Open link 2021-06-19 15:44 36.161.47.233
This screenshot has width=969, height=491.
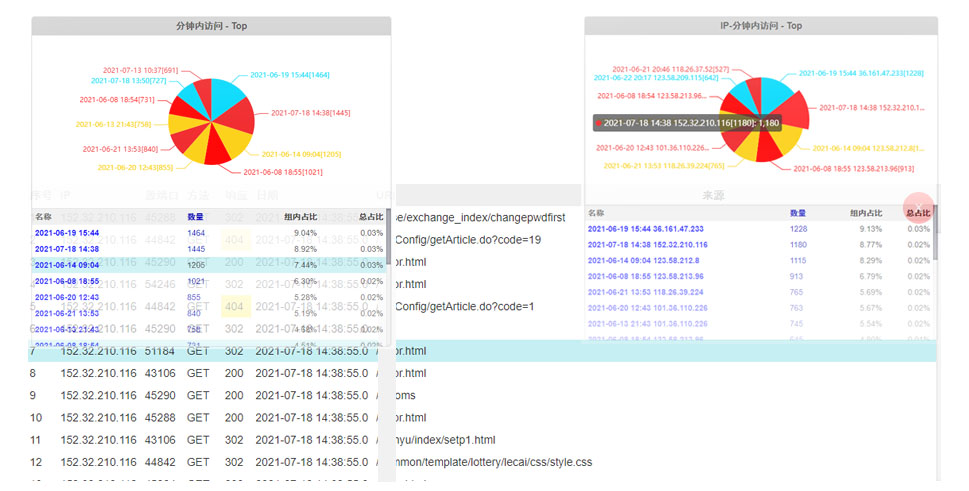click(645, 229)
